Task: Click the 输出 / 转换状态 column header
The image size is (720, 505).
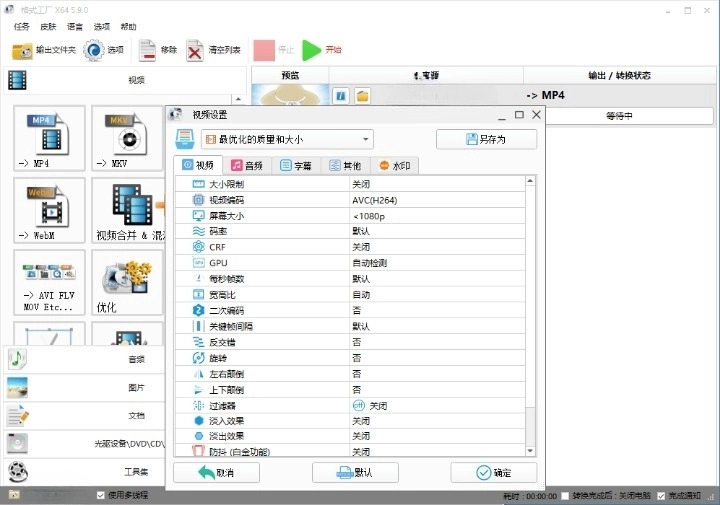Action: (619, 75)
